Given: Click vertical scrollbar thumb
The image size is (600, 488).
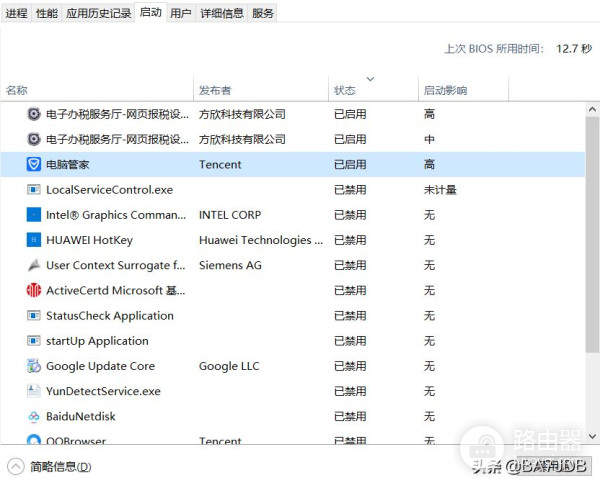Looking at the screenshot, I should coord(592,234).
